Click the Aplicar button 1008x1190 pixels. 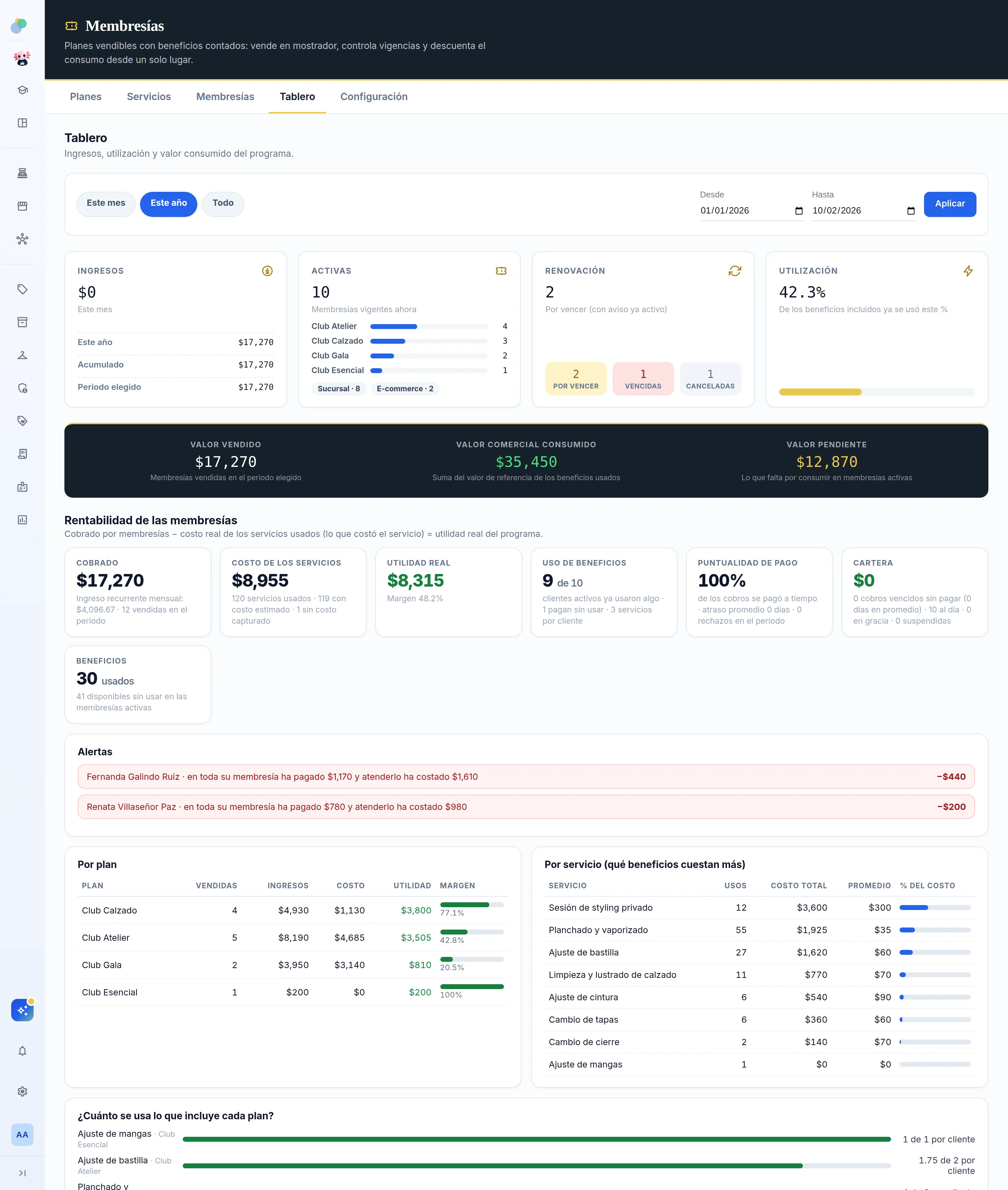pyautogui.click(x=950, y=204)
